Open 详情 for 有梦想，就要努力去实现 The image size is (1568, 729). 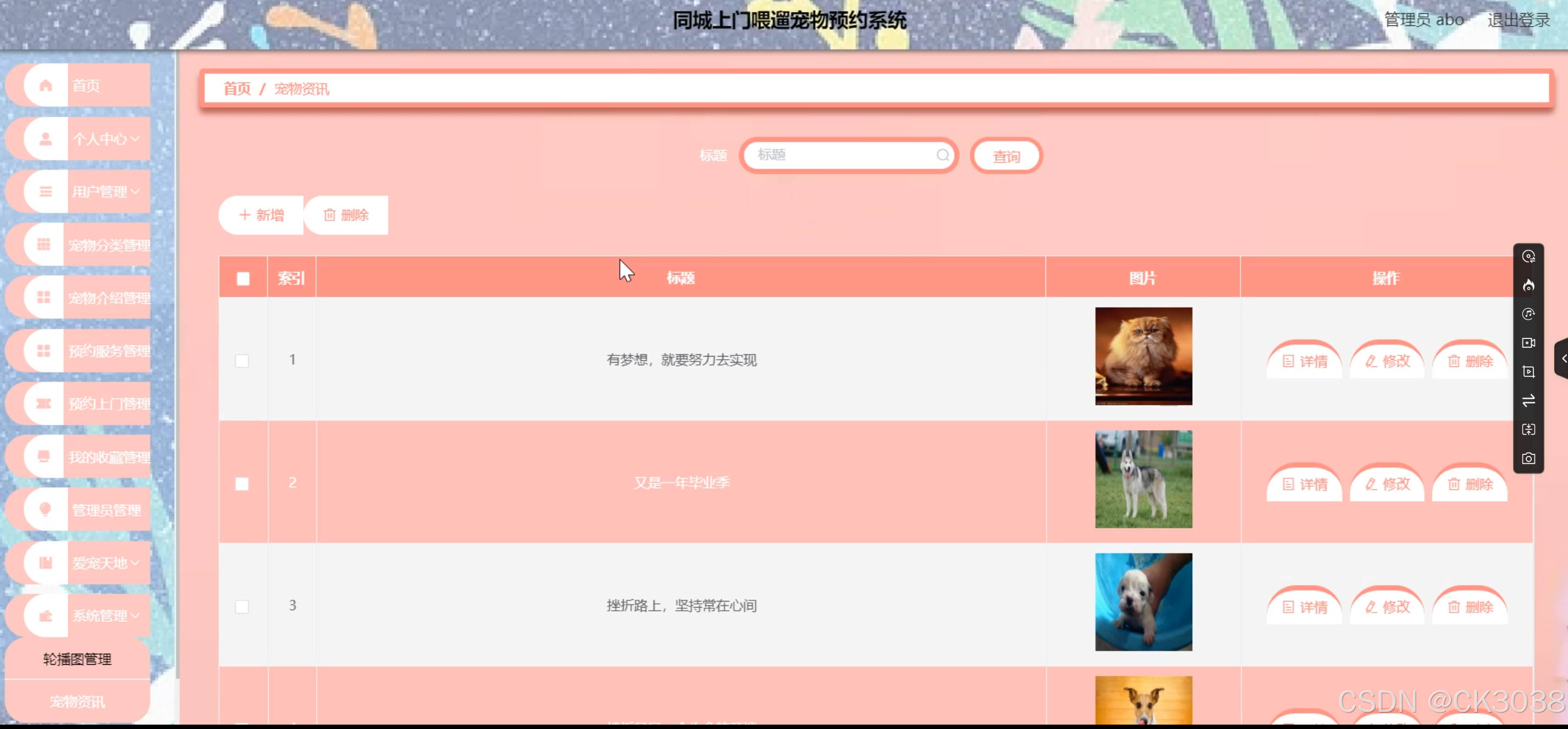1304,361
